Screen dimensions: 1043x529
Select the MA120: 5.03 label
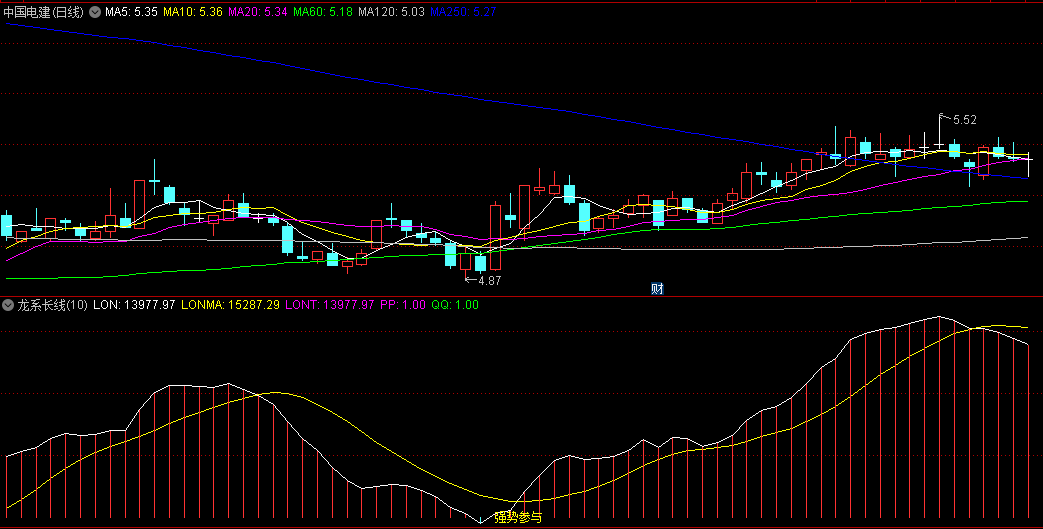coord(391,12)
